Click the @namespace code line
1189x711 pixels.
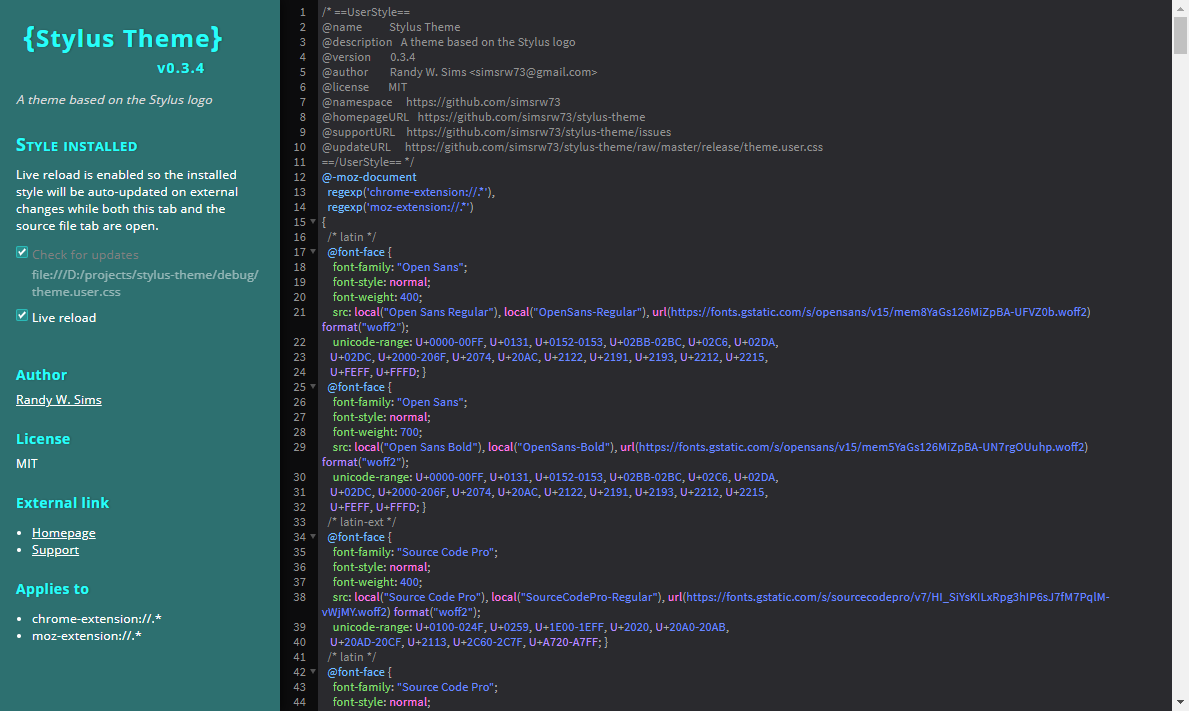click(x=441, y=102)
